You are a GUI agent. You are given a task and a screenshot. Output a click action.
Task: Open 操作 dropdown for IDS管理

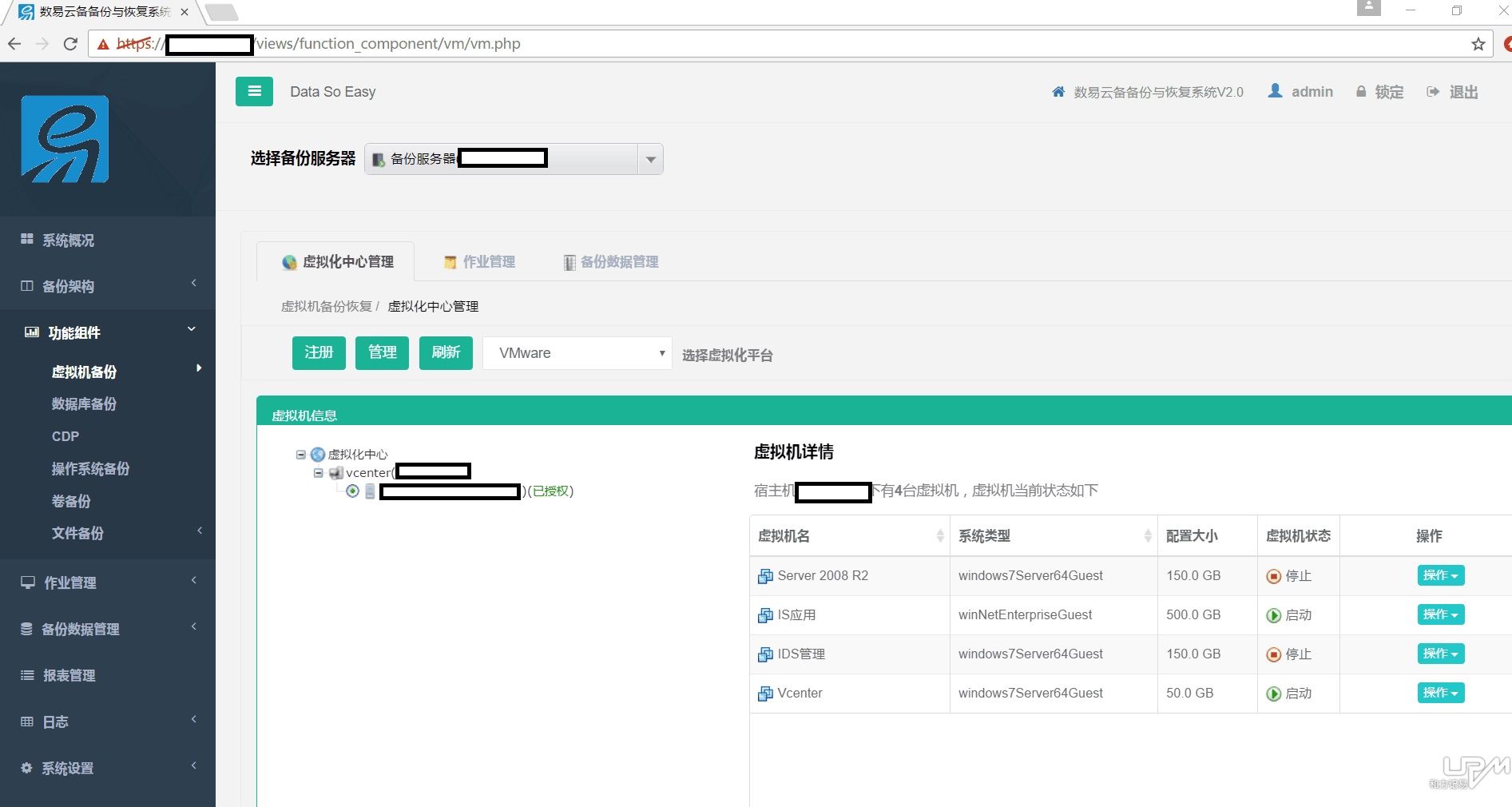[1441, 654]
